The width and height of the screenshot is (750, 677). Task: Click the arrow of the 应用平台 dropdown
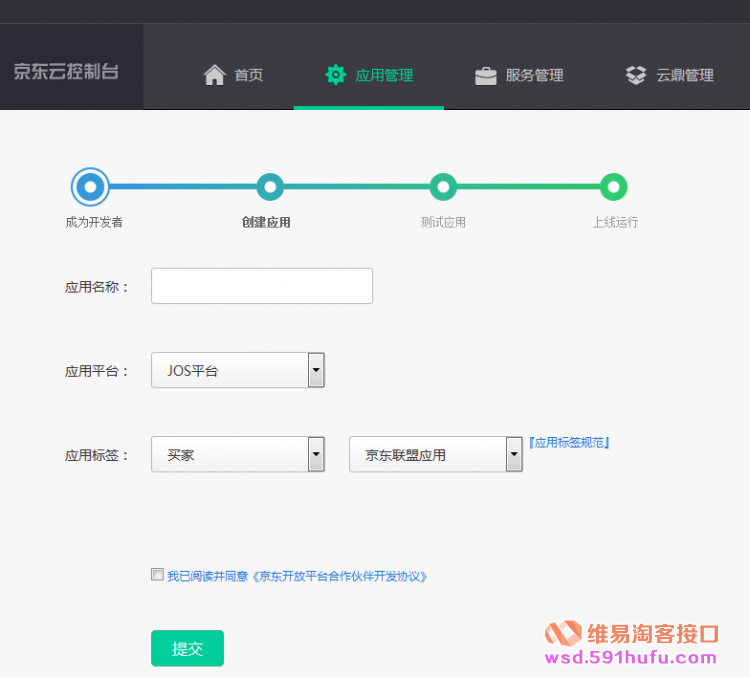point(316,370)
